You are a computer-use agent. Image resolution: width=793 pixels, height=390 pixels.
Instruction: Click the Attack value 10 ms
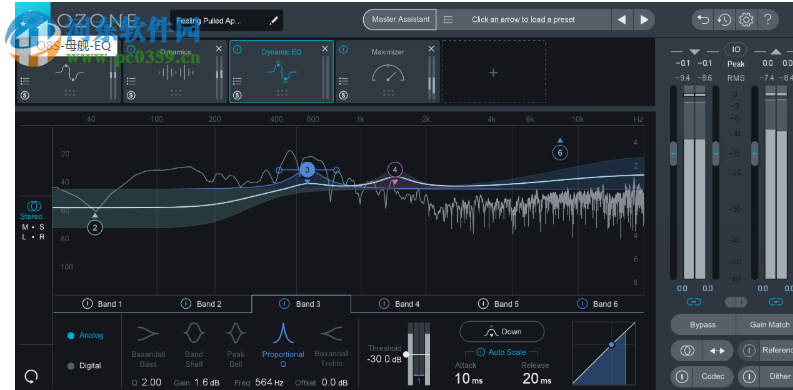pyautogui.click(x=468, y=378)
